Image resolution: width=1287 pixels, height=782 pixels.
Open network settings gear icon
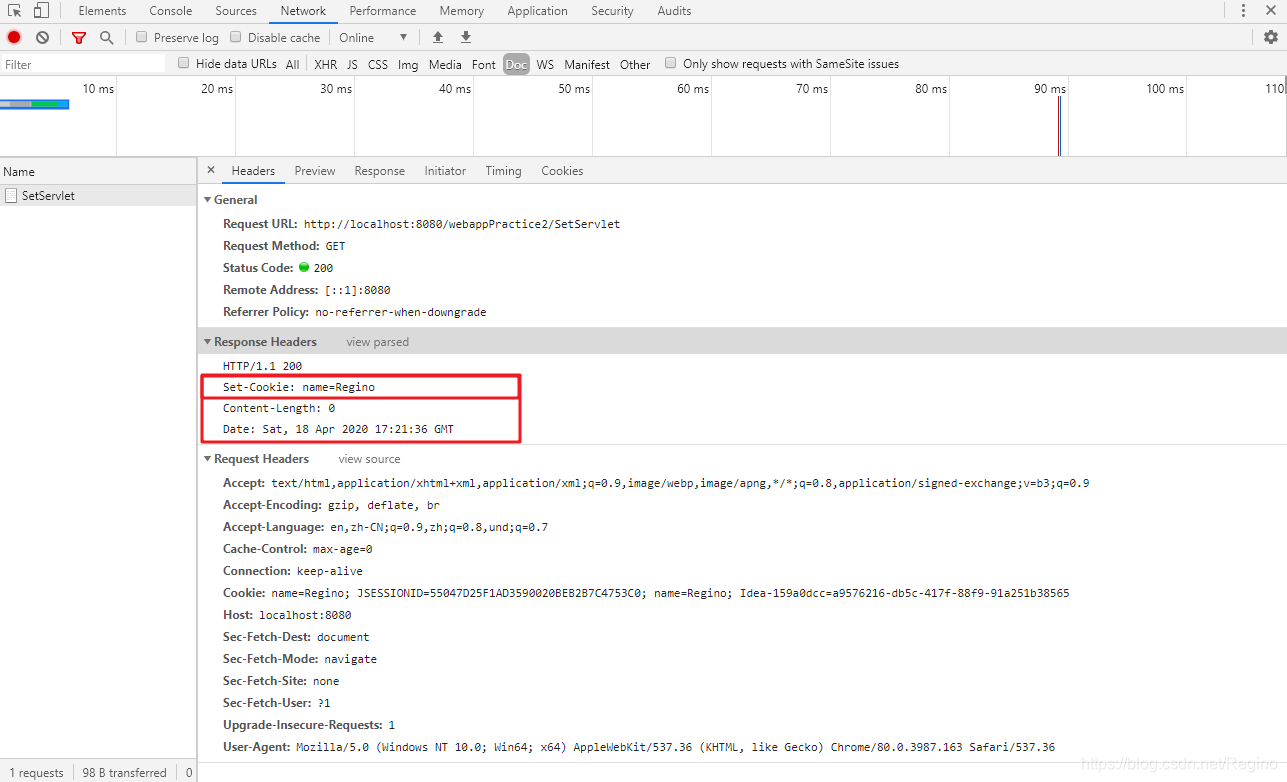[1270, 37]
